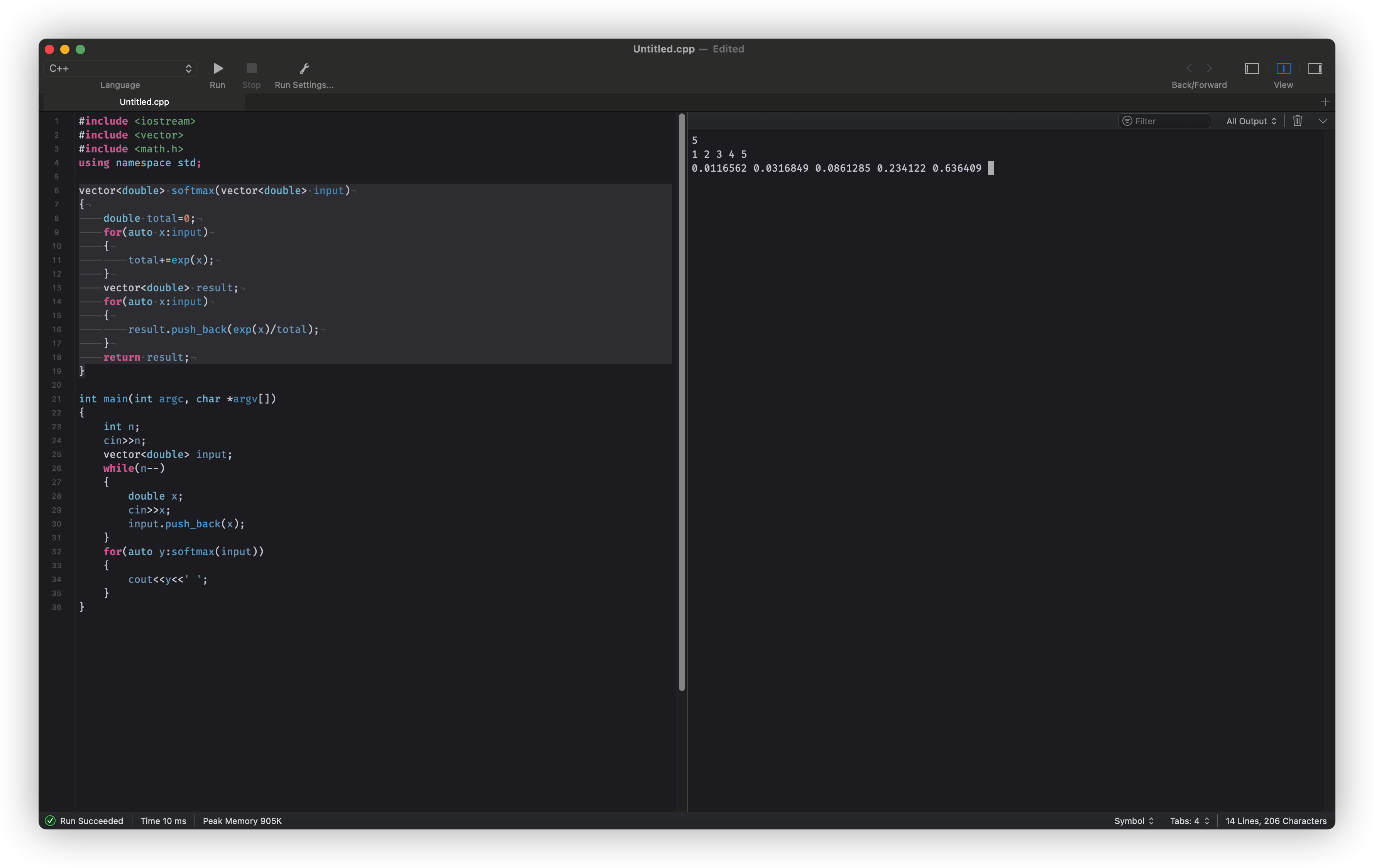Click the Time 10 ms status text
1374x868 pixels.
pos(163,821)
